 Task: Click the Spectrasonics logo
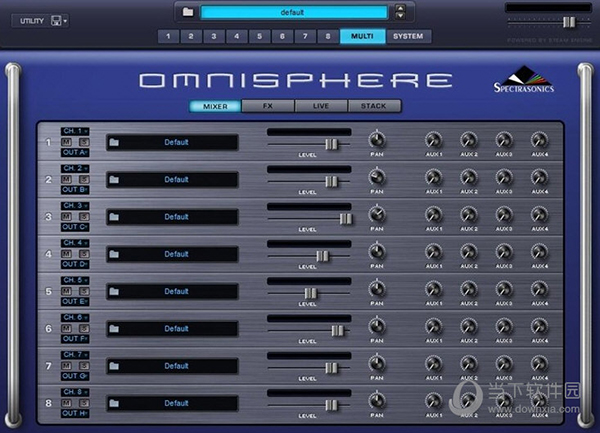(524, 80)
